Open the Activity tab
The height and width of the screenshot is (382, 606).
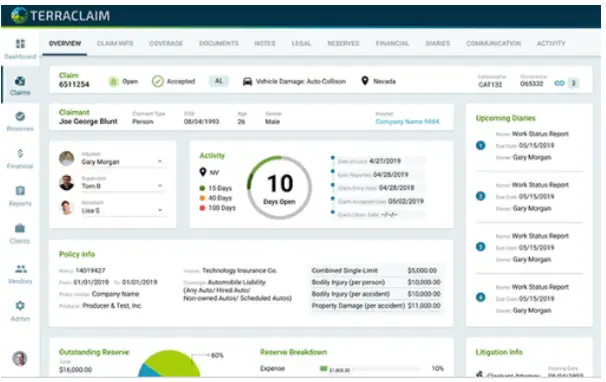coord(551,43)
